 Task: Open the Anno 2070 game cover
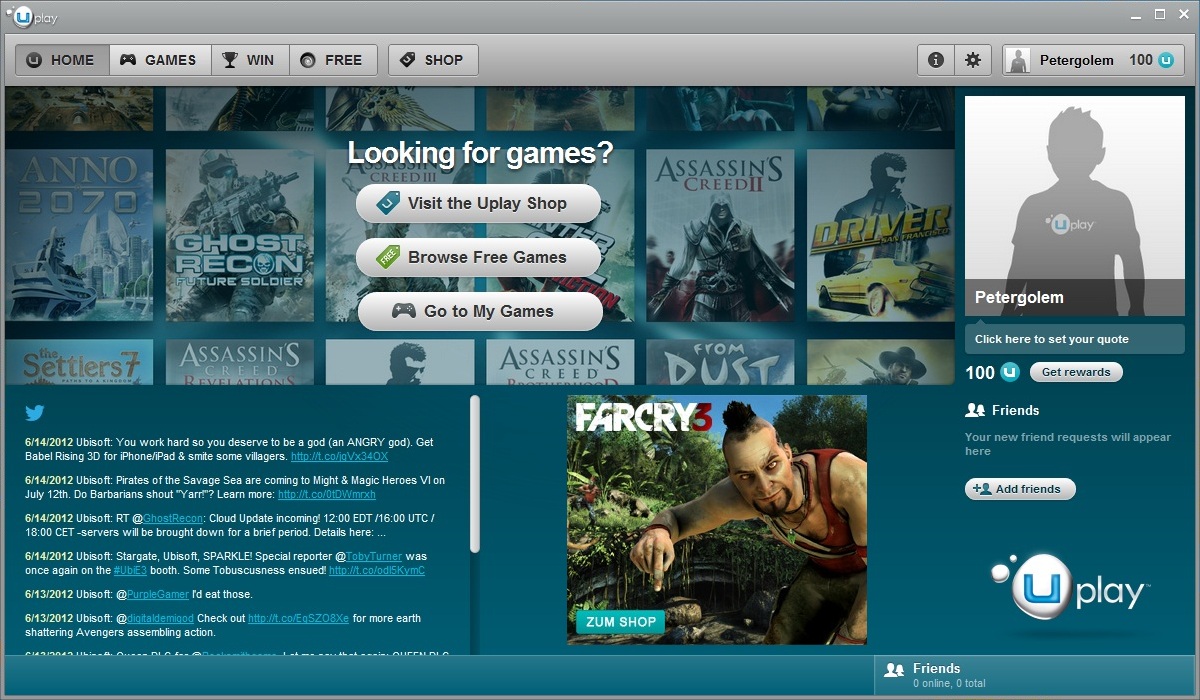coord(79,235)
